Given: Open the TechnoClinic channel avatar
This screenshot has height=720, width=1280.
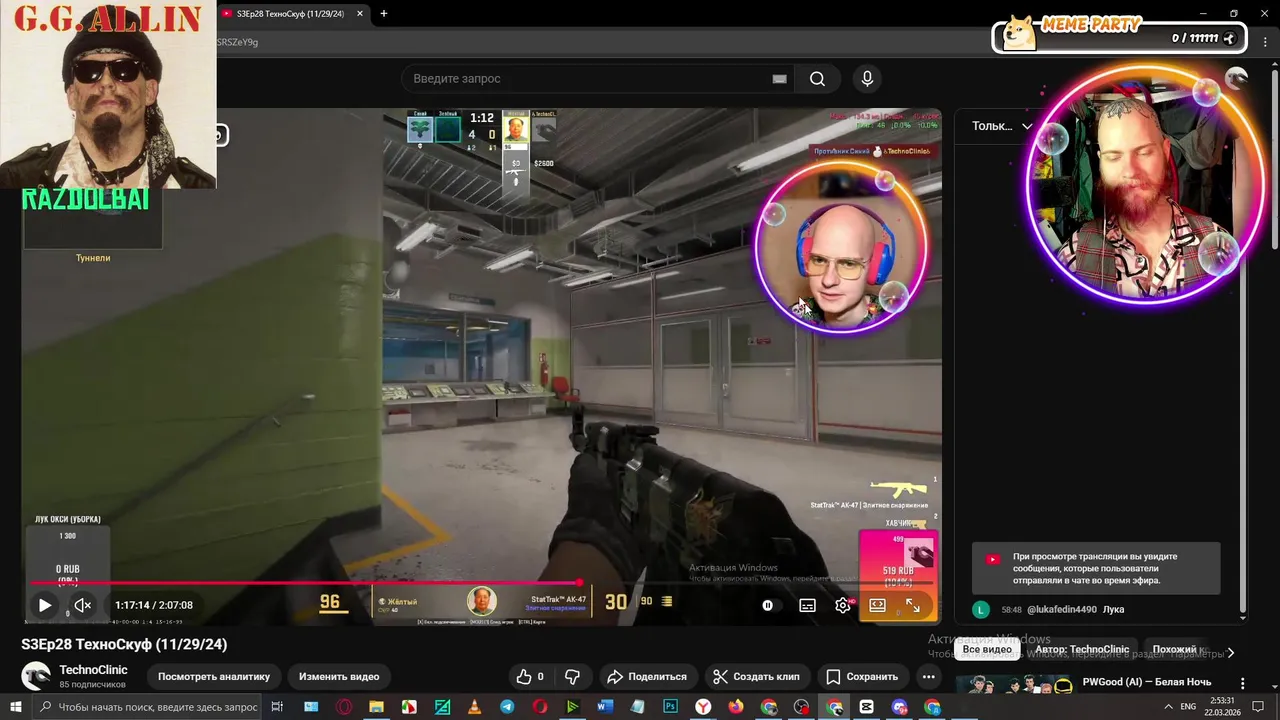Looking at the screenshot, I should 36,676.
